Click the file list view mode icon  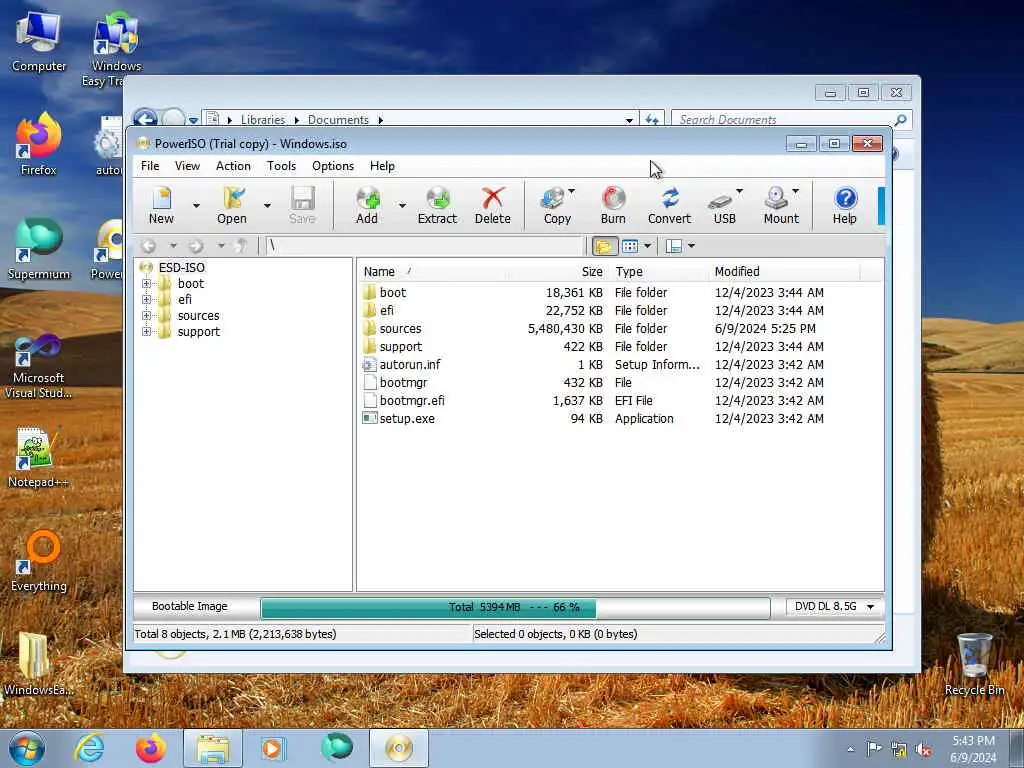point(630,246)
